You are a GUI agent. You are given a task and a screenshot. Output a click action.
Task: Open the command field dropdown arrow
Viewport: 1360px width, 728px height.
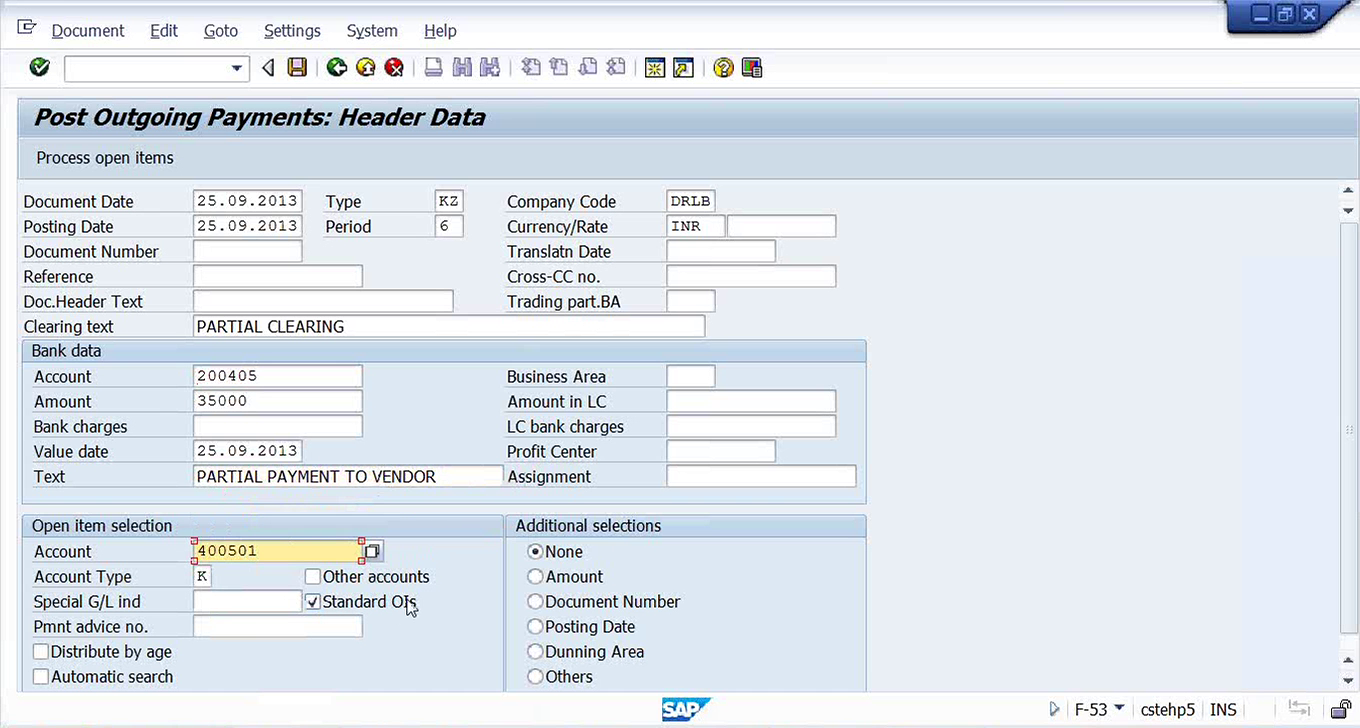(x=237, y=68)
